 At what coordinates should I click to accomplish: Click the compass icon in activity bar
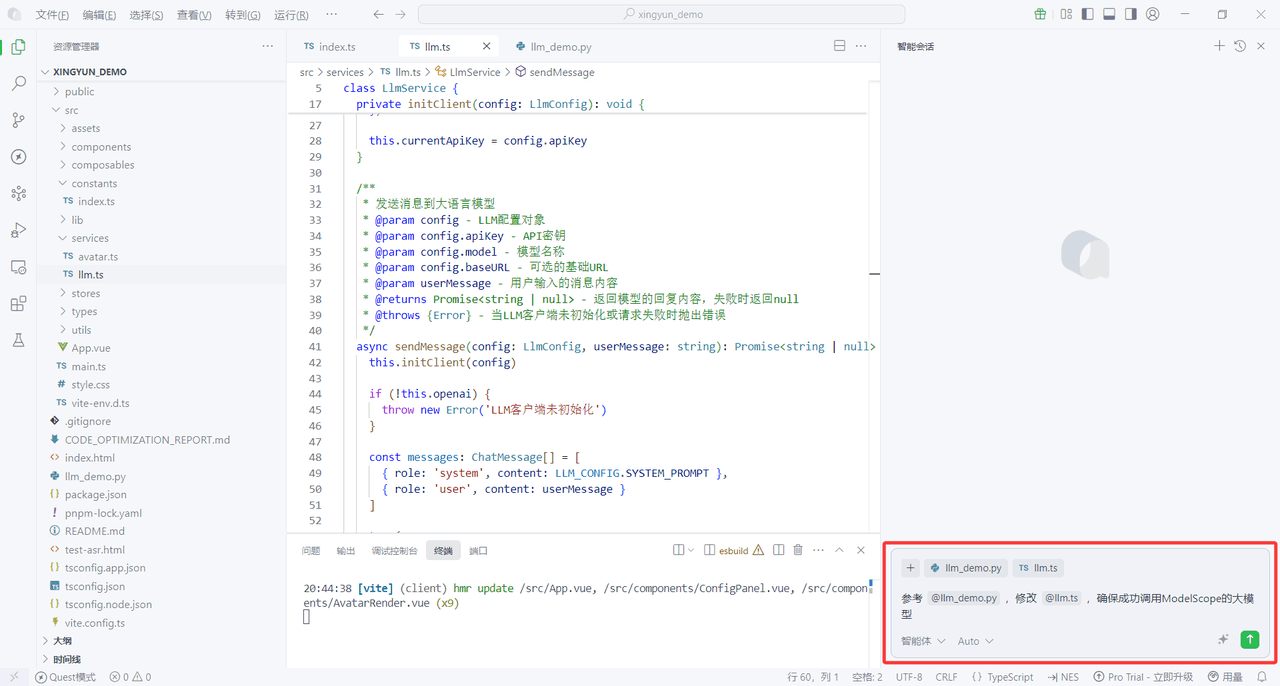pos(18,157)
